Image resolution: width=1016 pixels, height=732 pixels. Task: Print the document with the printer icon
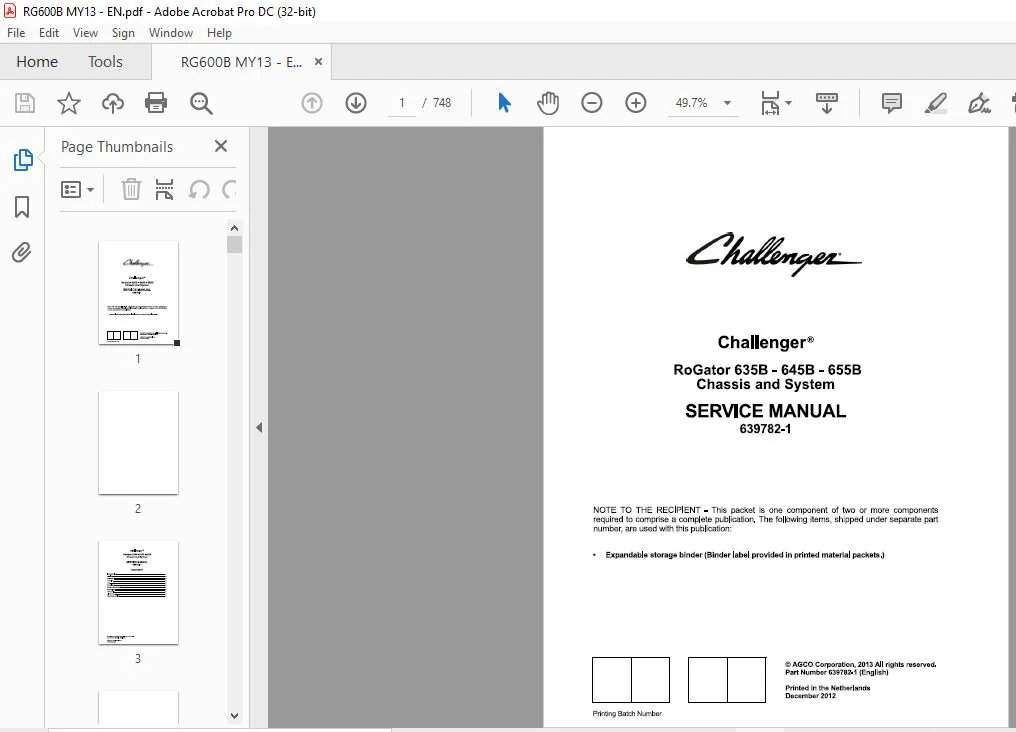coord(156,104)
